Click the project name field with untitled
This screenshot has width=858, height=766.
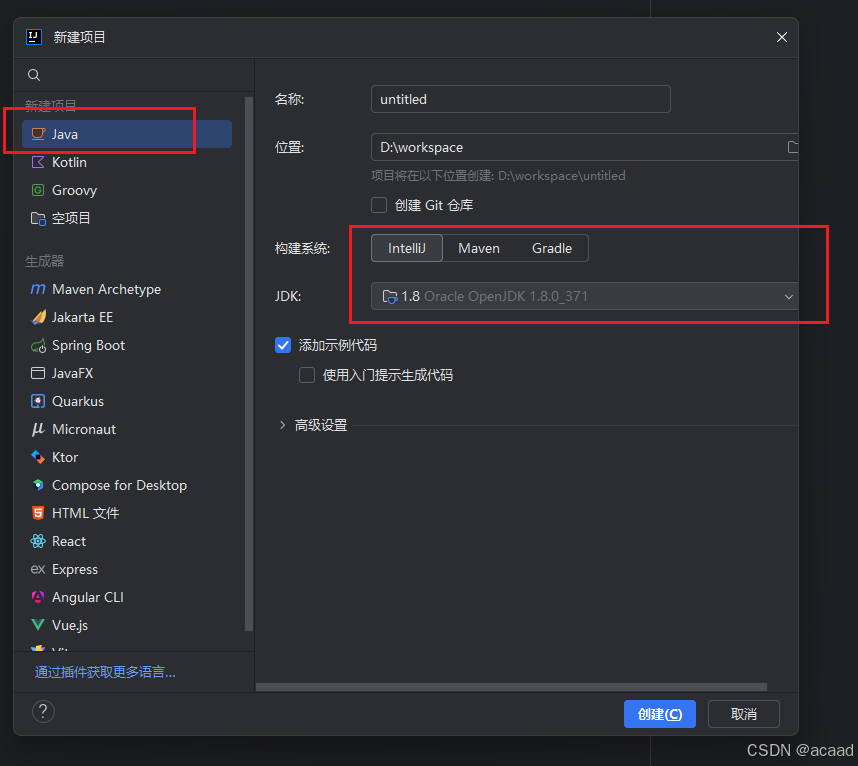520,99
